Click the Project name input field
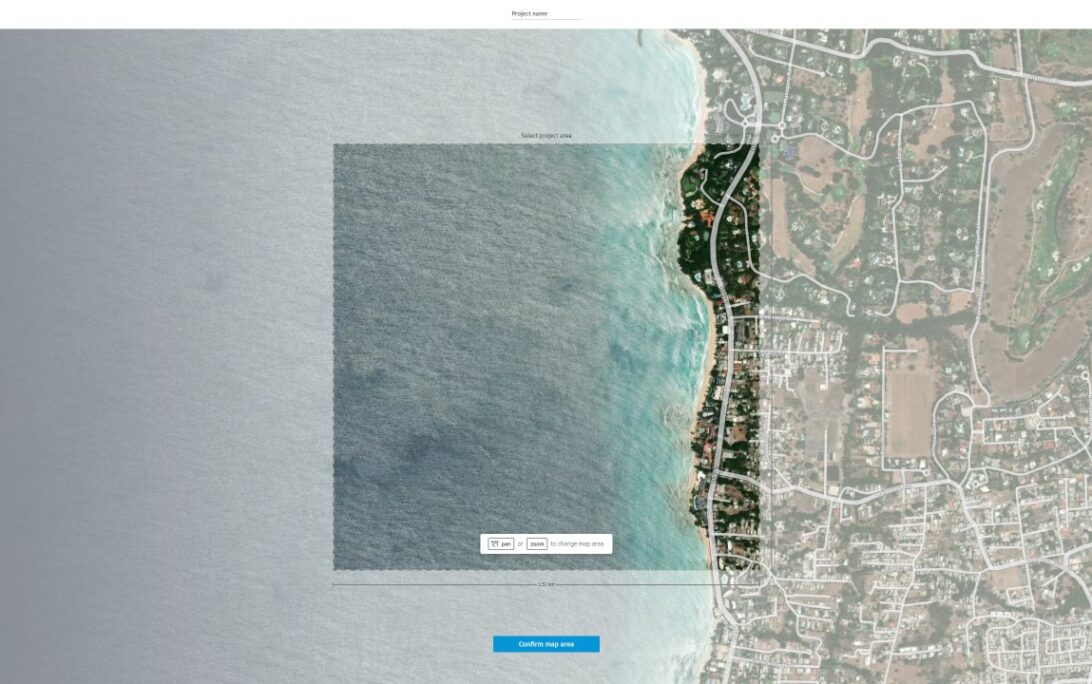Viewport: 1092px width, 684px height. point(546,14)
